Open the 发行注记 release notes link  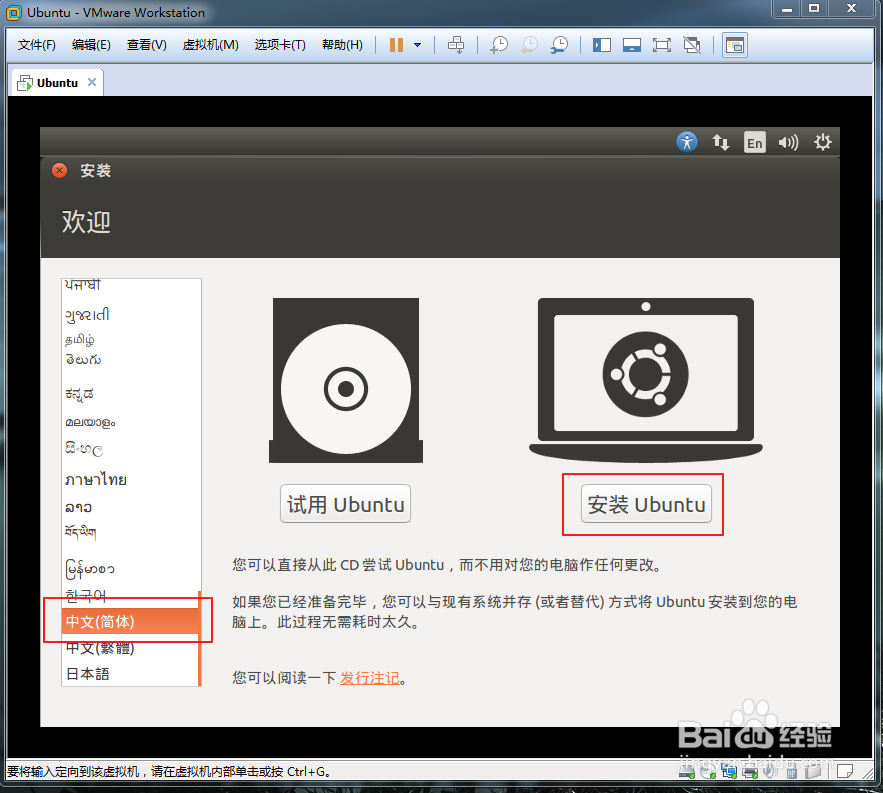(x=369, y=678)
